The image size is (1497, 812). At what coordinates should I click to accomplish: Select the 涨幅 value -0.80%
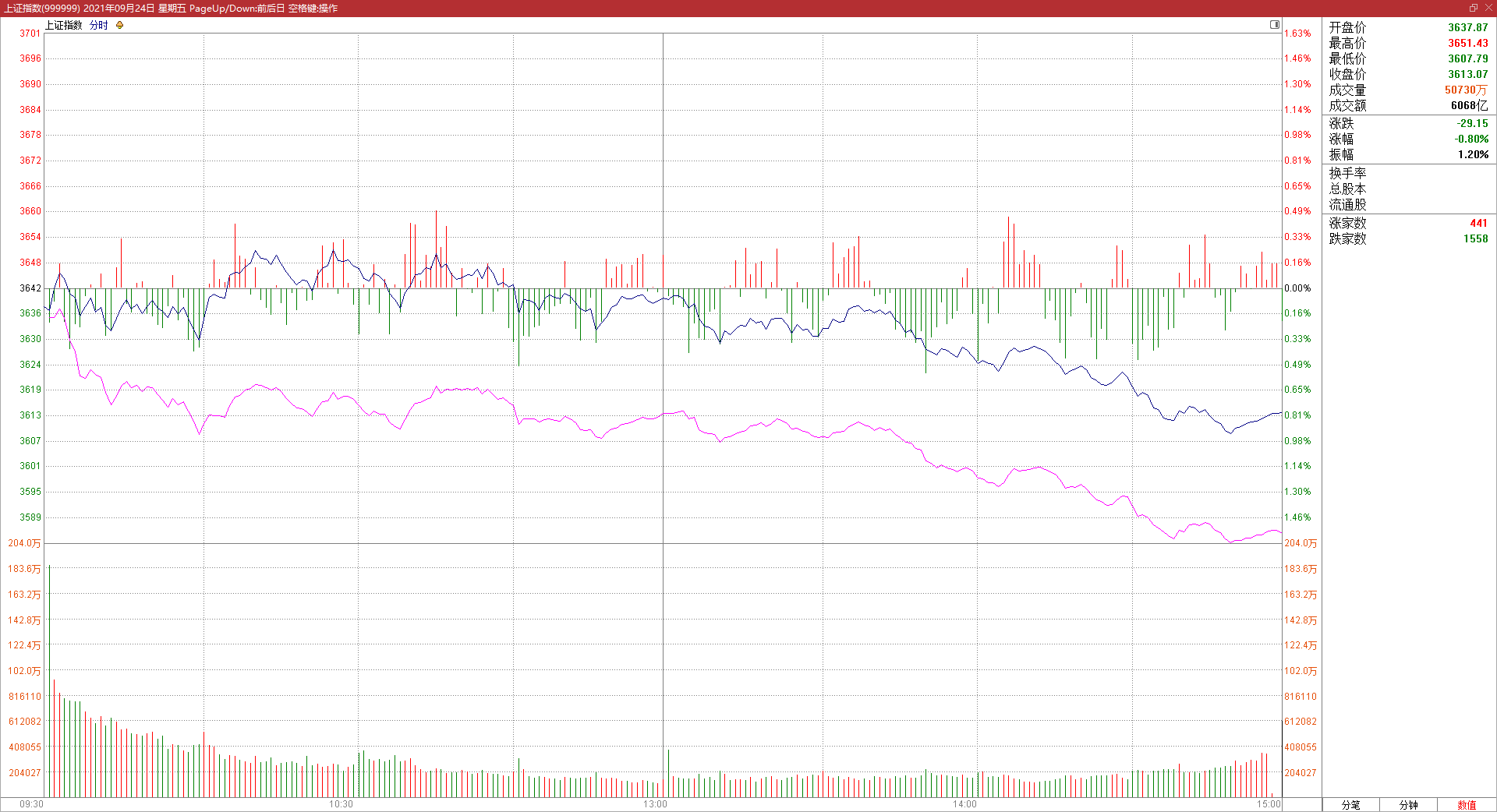1471,139
